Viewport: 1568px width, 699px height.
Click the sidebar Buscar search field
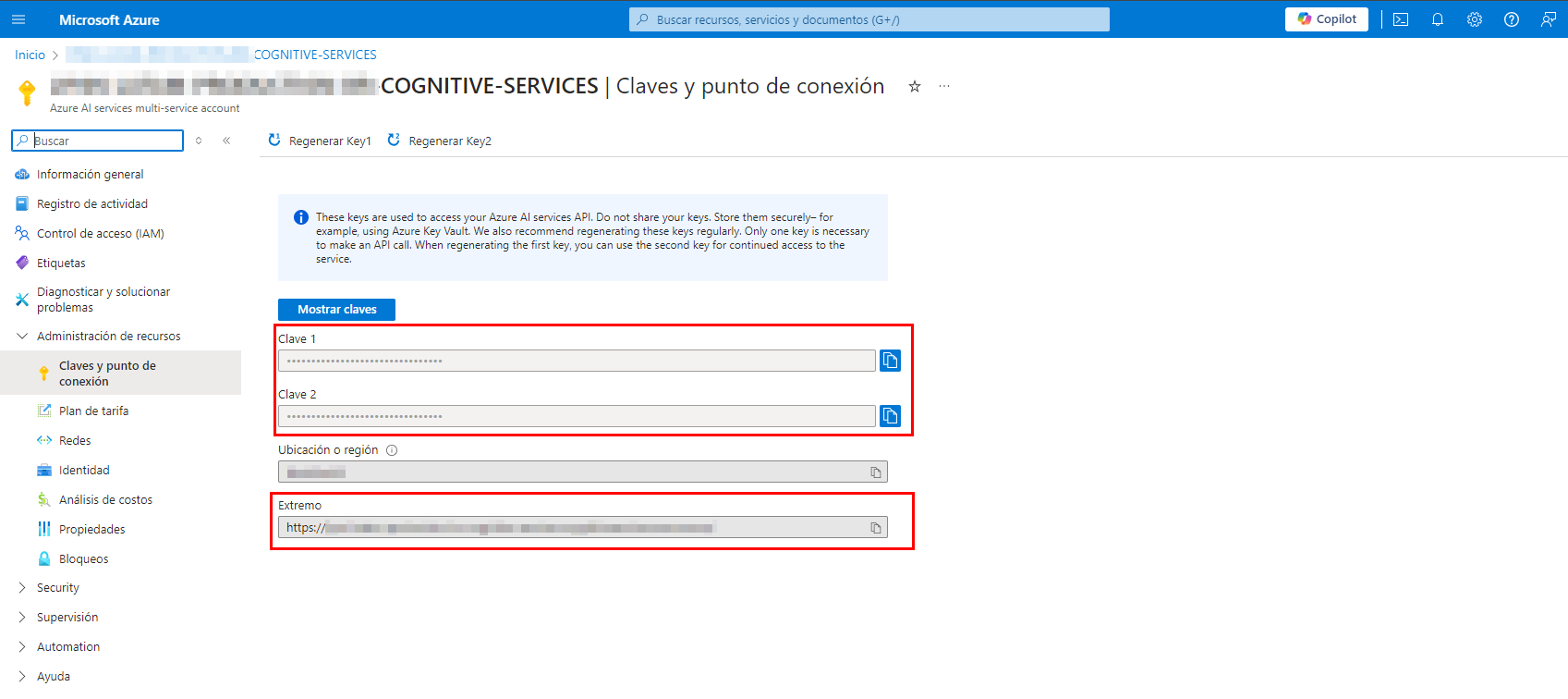point(97,141)
